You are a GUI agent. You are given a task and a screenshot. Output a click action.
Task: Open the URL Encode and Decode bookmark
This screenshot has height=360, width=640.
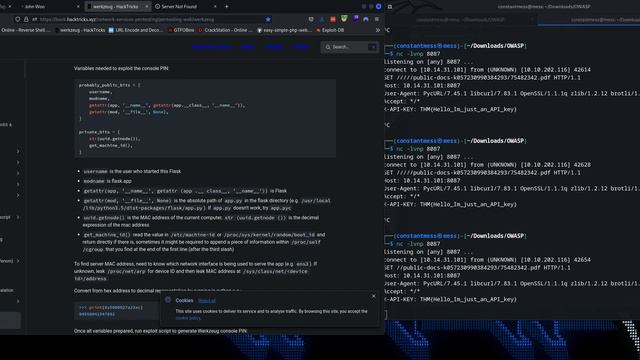[x=136, y=30]
